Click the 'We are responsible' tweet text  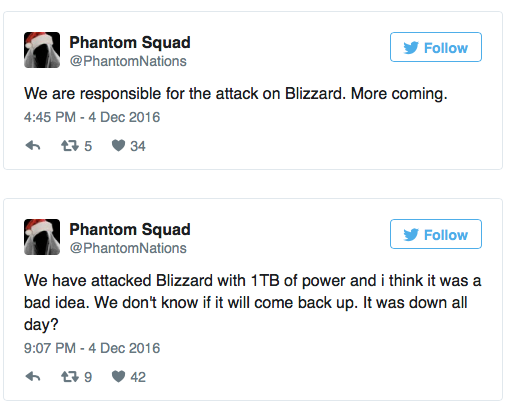click(236, 94)
